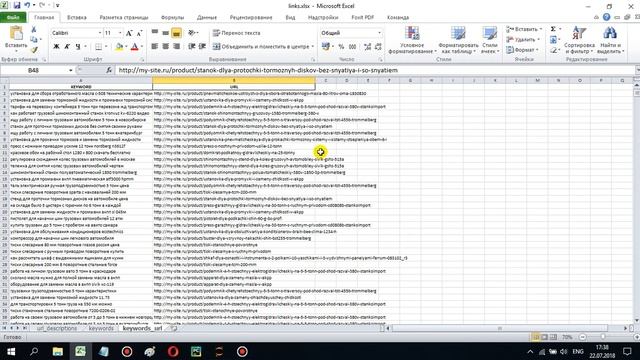Toggle top vertical alignment
This screenshot has height=360, width=640.
click(x=155, y=33)
